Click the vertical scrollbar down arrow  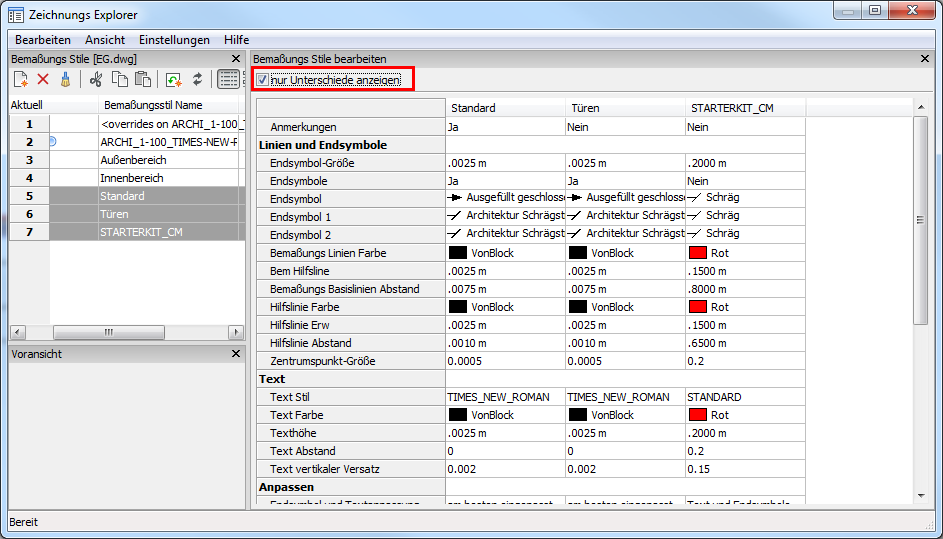pyautogui.click(x=921, y=495)
